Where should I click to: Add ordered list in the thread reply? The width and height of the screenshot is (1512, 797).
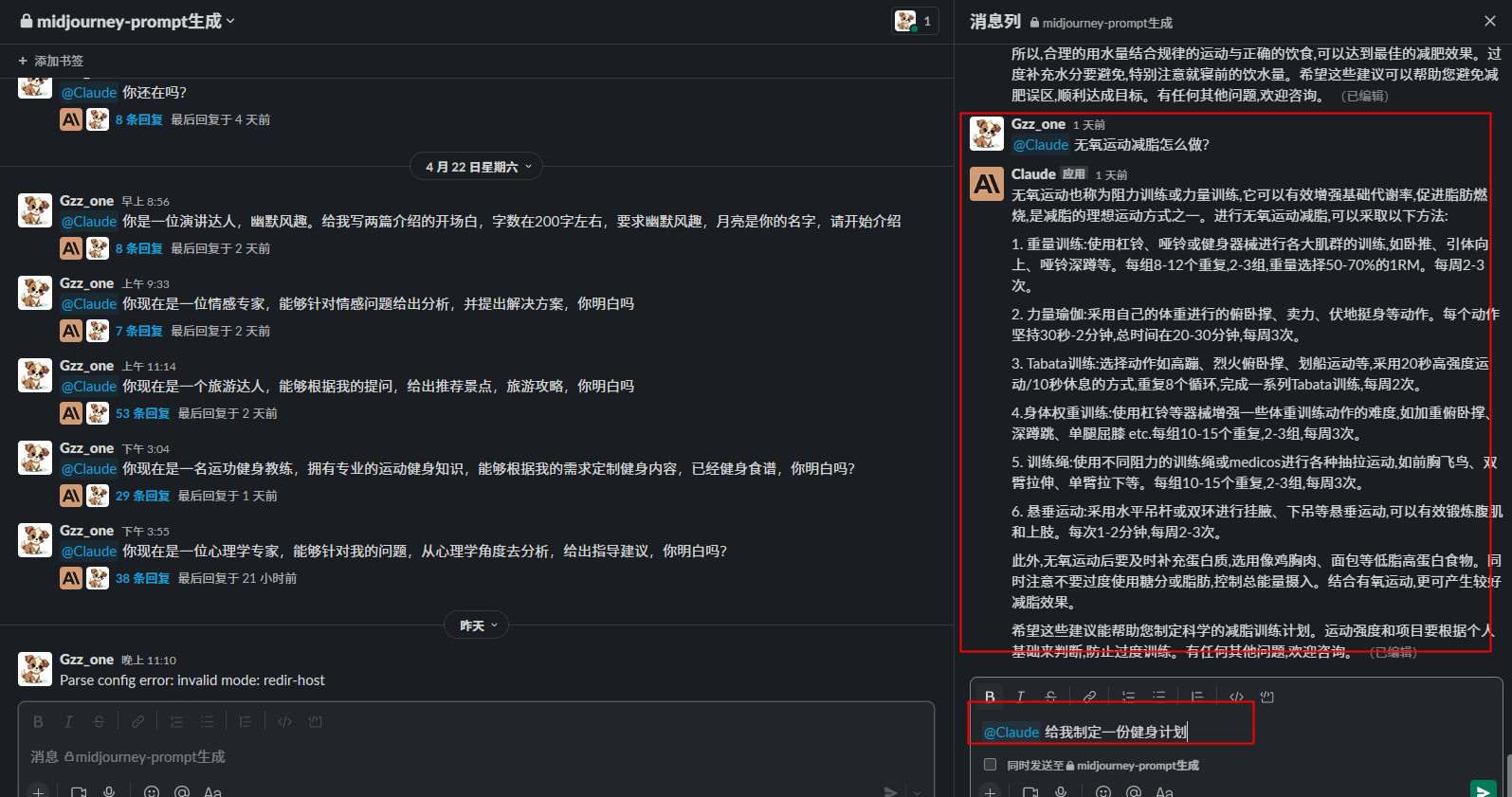tap(1128, 697)
